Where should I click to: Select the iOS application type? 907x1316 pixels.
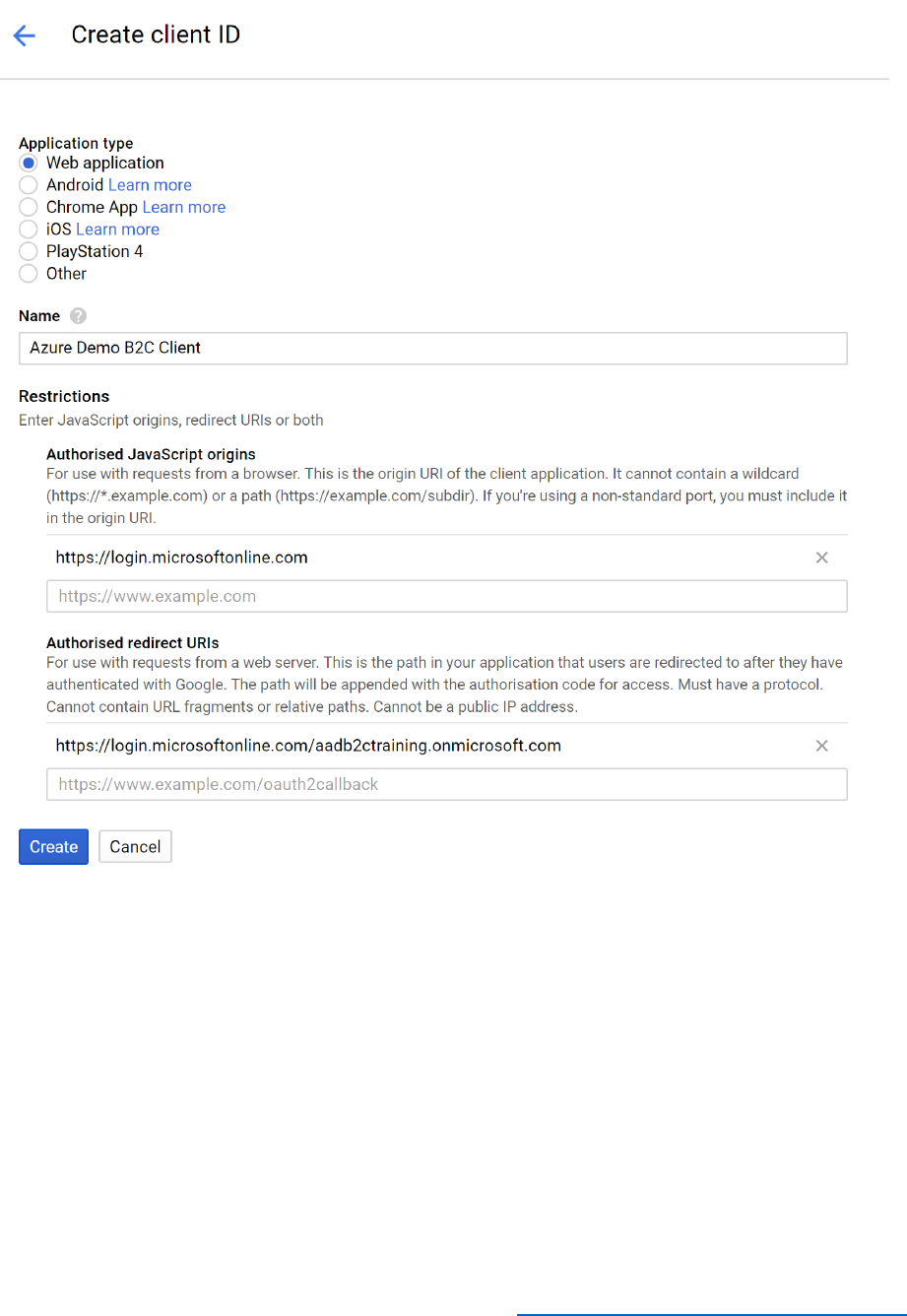[x=29, y=230]
